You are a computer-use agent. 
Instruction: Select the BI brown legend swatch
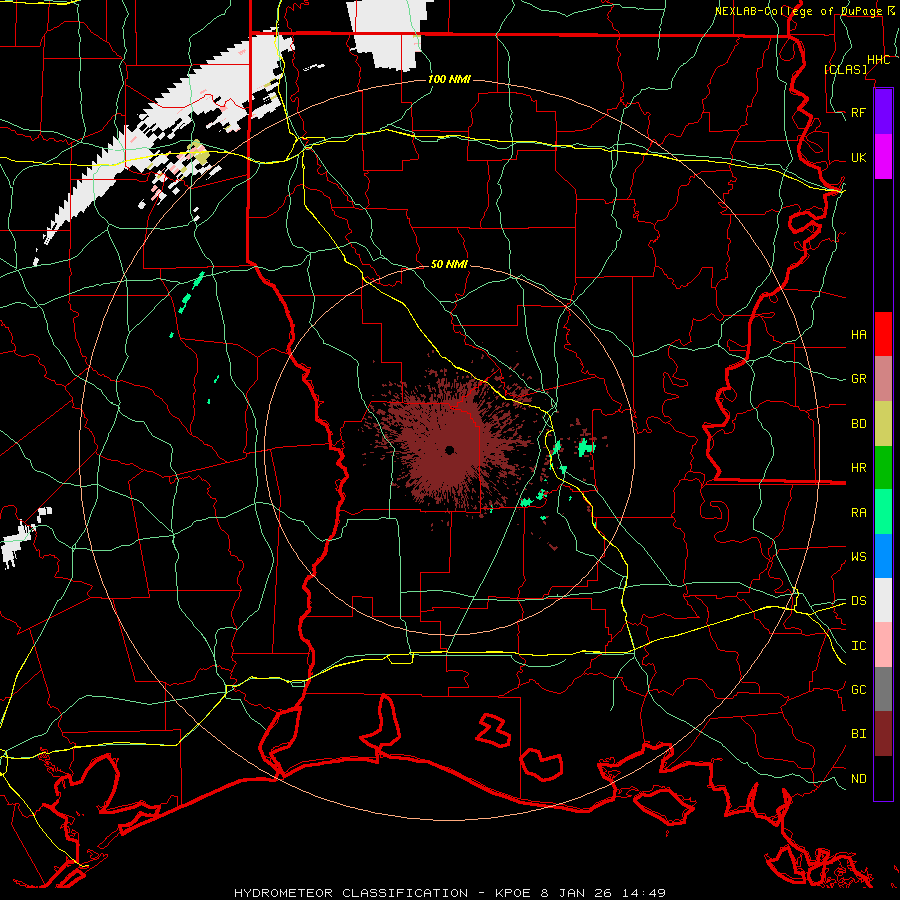click(x=883, y=734)
